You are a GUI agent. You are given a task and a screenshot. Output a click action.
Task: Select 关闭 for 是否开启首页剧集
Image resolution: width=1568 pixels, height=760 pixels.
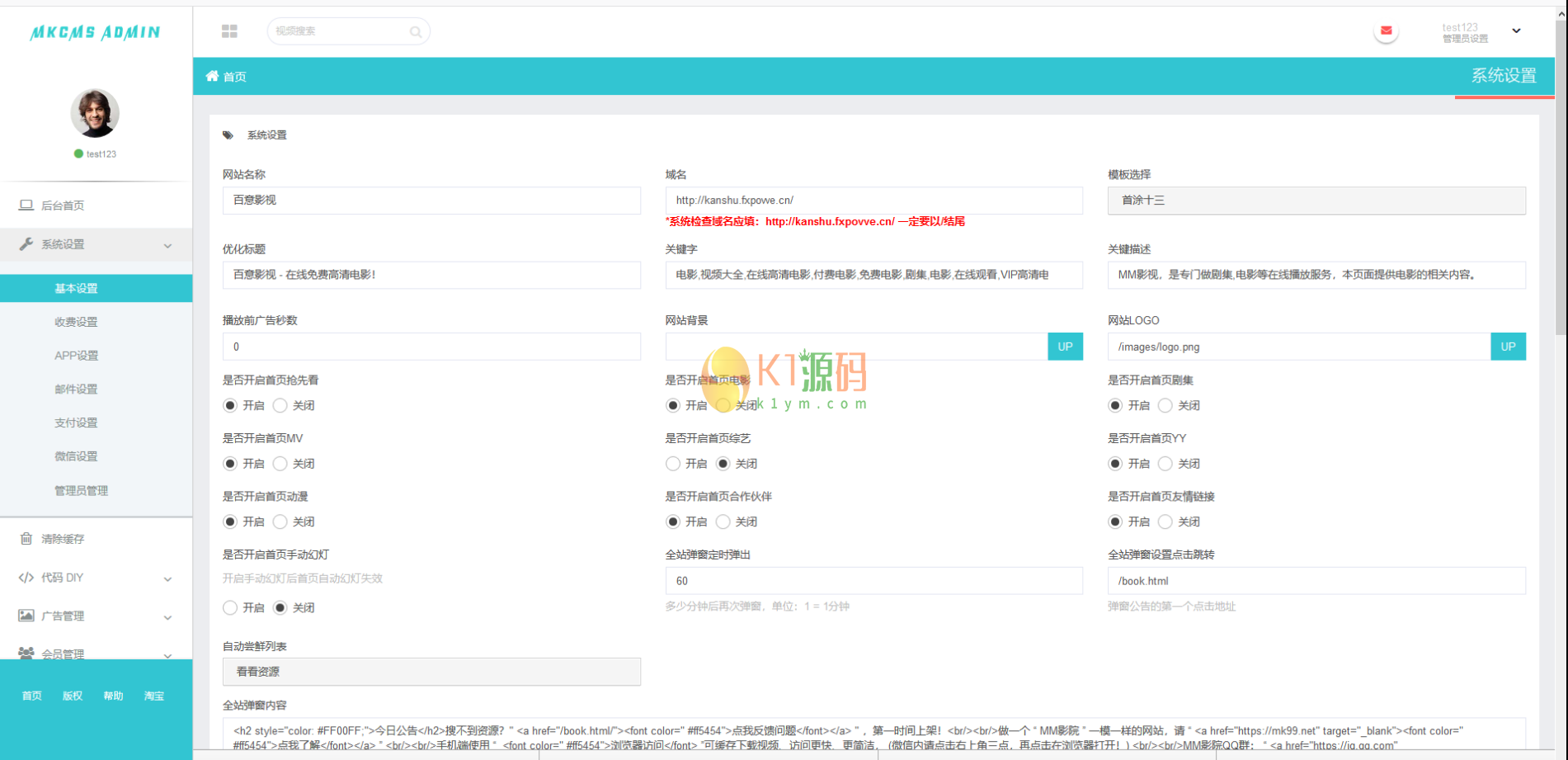(x=1165, y=405)
